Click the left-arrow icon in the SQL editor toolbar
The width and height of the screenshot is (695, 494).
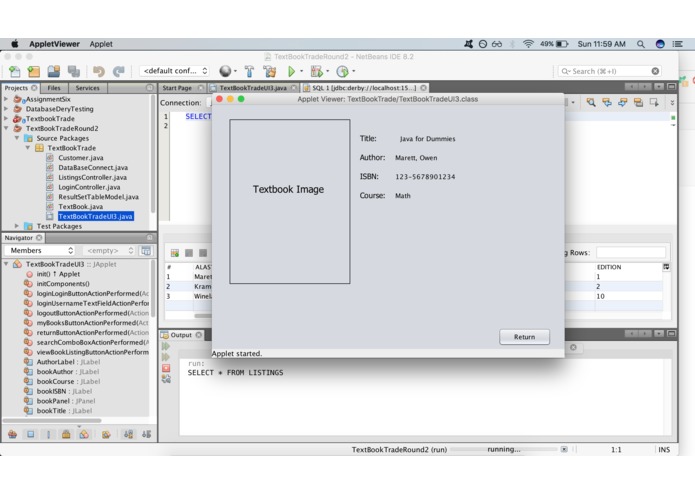(x=607, y=103)
